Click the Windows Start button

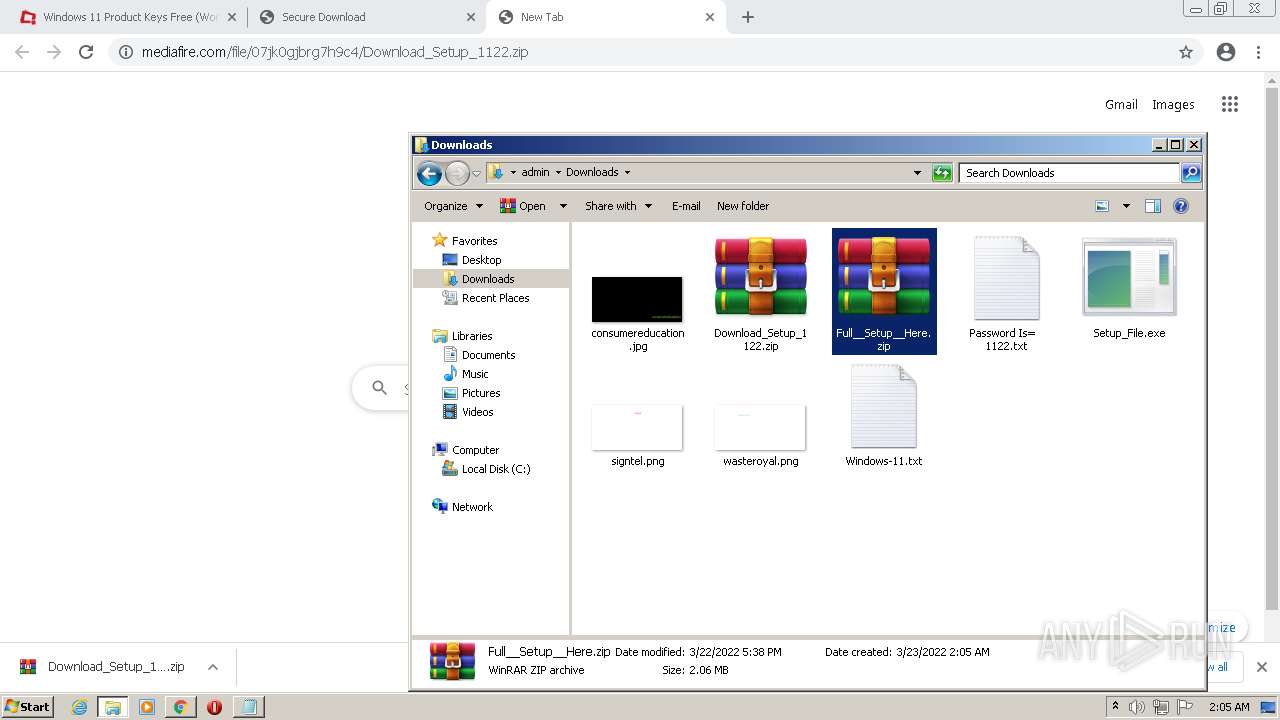[x=28, y=706]
